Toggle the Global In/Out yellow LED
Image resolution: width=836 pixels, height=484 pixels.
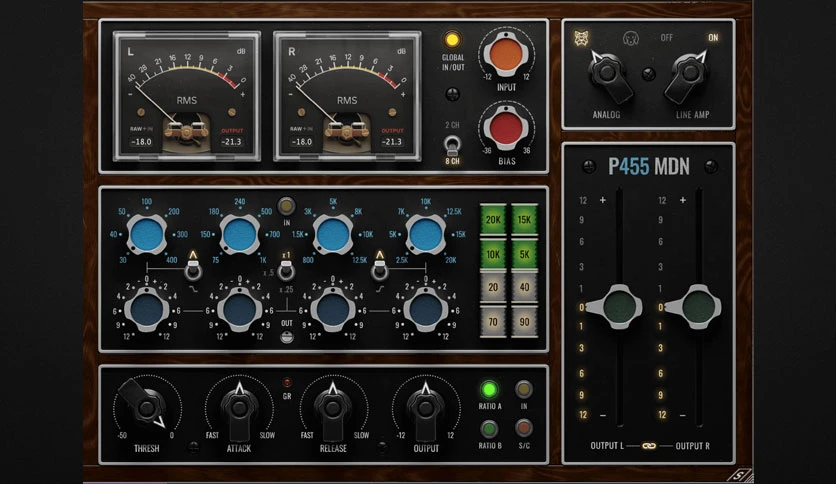(x=452, y=39)
